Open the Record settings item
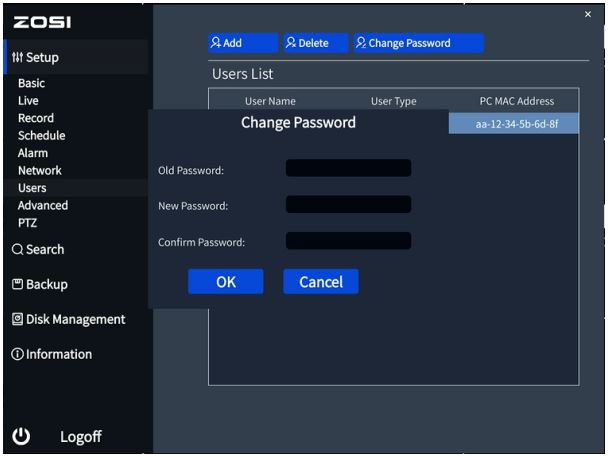The height and width of the screenshot is (457, 609). 36,118
